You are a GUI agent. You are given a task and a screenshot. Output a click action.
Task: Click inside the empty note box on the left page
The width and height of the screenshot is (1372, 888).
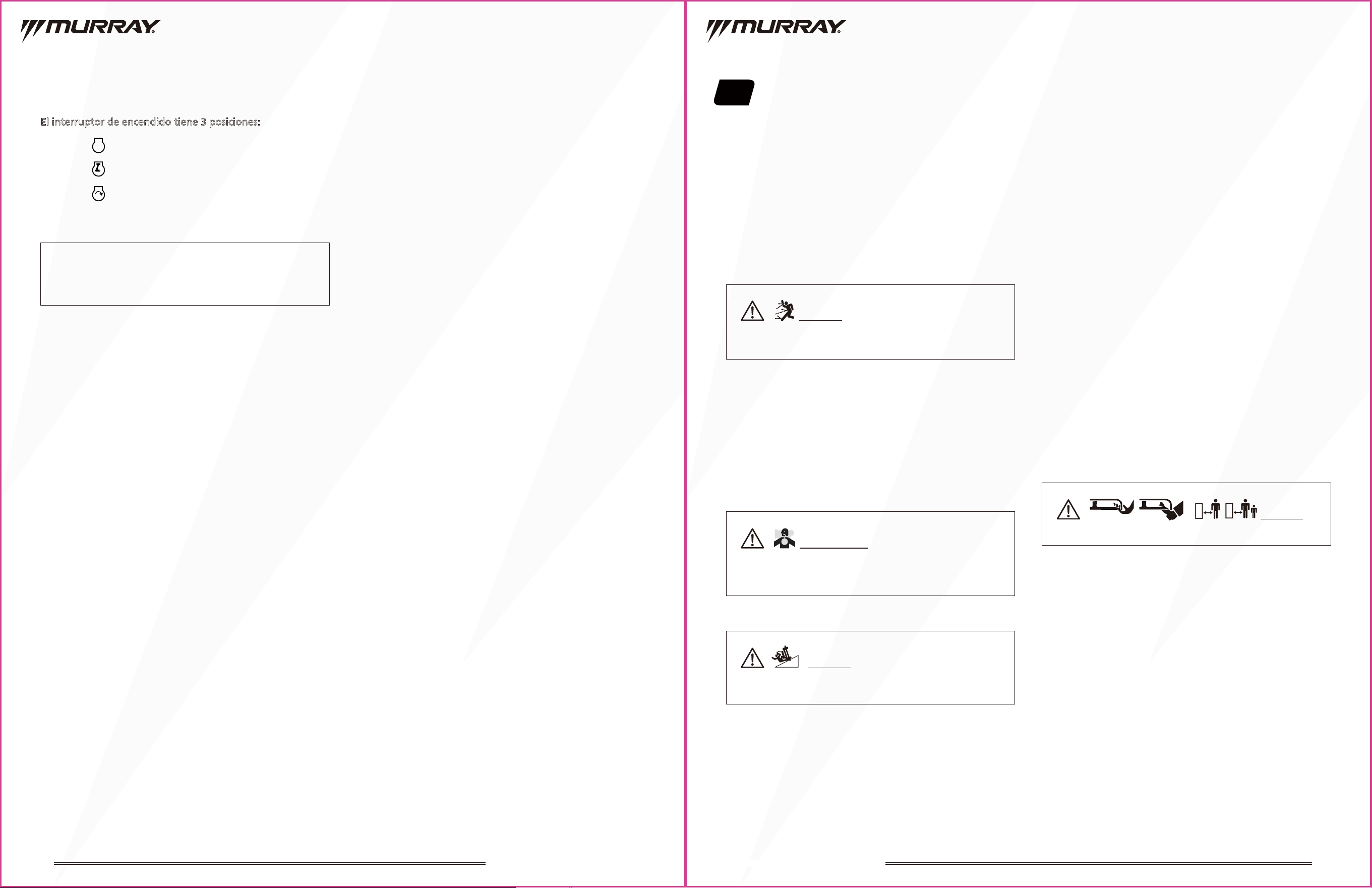pos(185,274)
